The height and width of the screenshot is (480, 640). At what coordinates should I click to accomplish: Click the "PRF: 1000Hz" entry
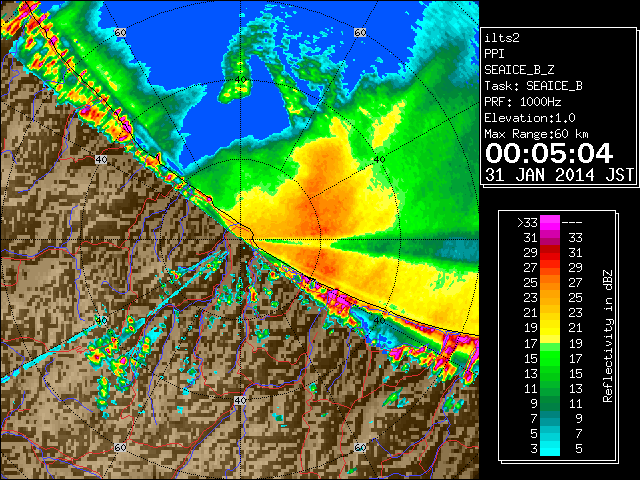click(522, 102)
